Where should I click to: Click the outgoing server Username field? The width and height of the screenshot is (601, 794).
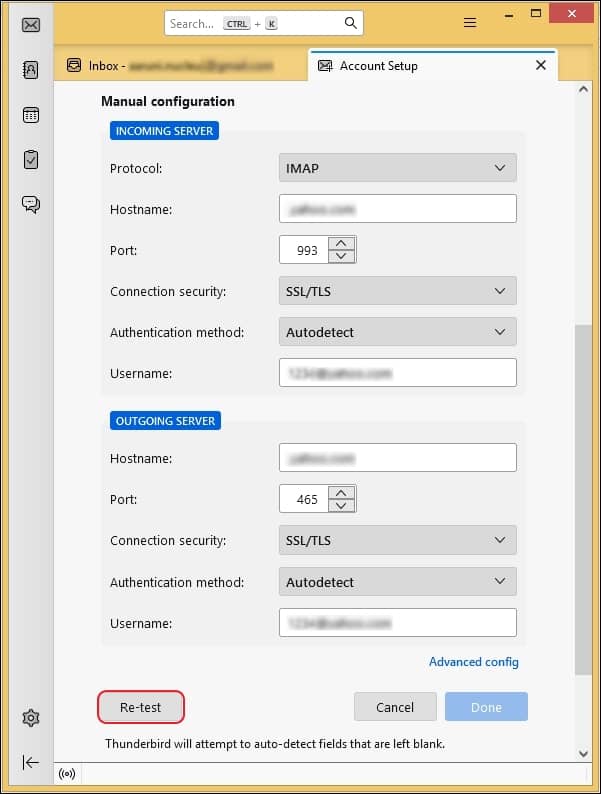pos(397,622)
